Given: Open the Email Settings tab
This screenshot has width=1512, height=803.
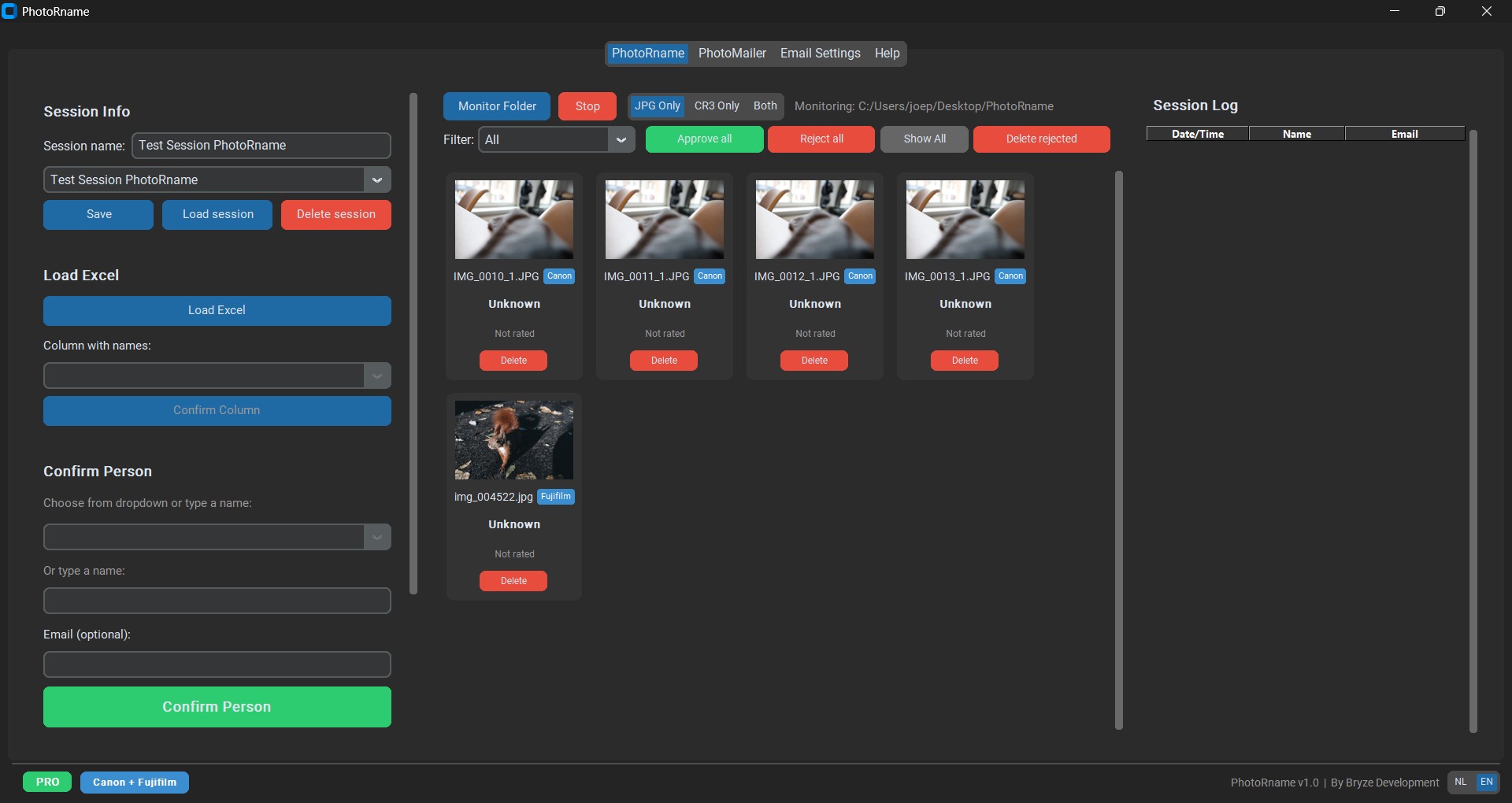Looking at the screenshot, I should pyautogui.click(x=820, y=54).
